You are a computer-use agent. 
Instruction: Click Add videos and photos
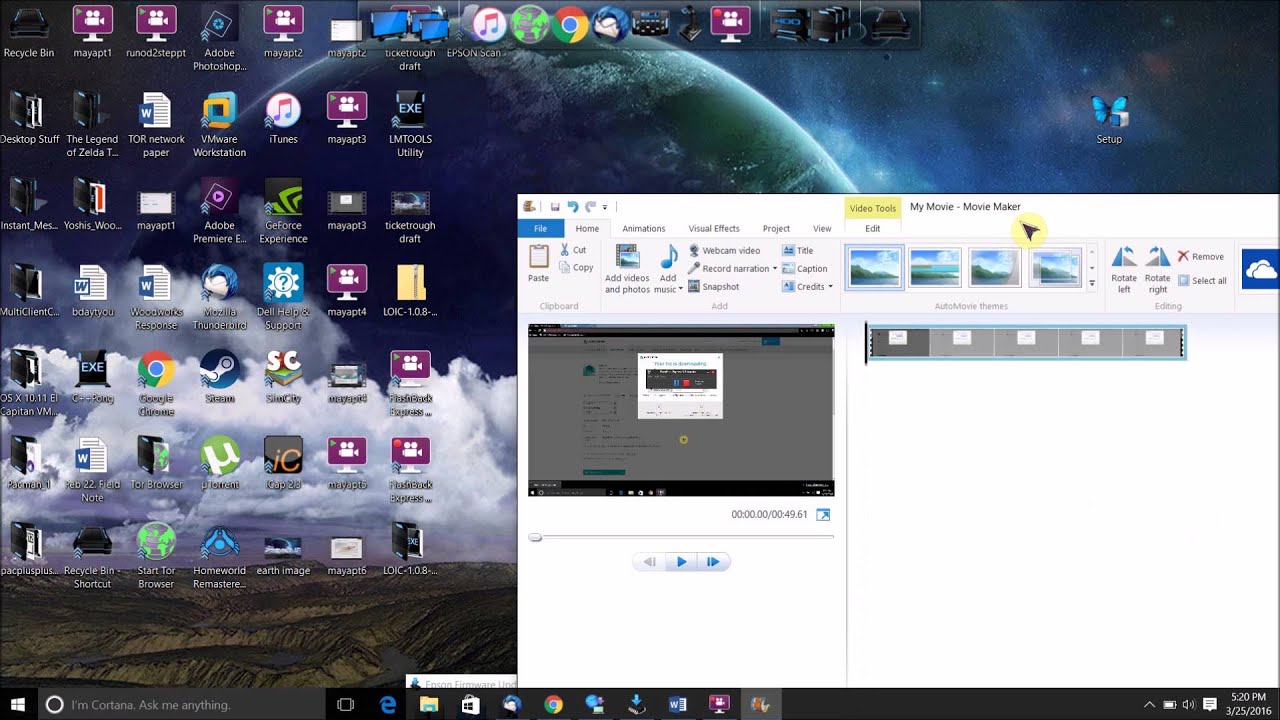(x=627, y=269)
